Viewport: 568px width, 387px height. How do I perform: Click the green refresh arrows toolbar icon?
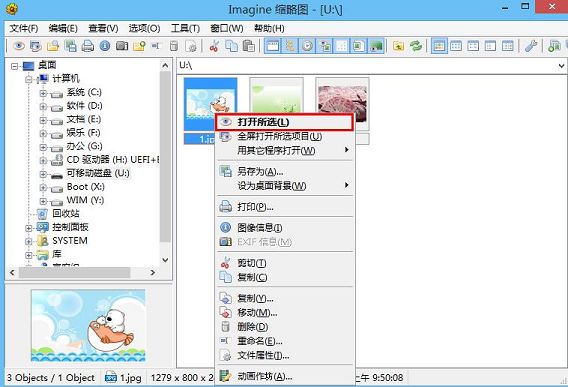(416, 46)
